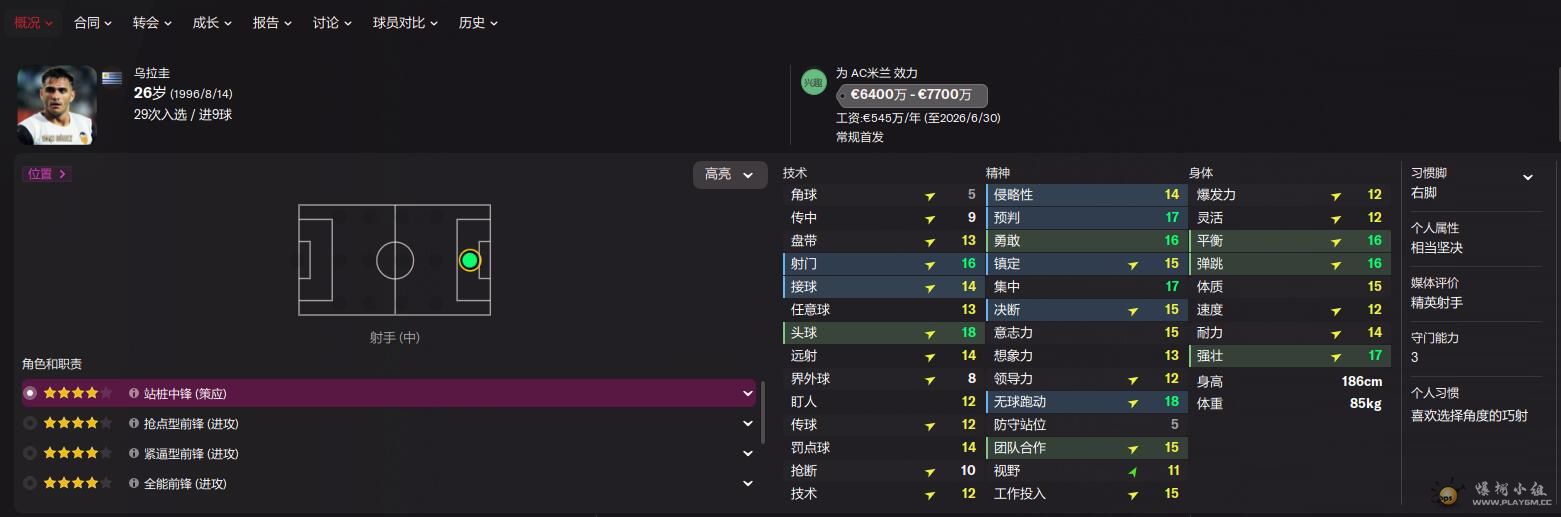Click the green striker position dot
This screenshot has width=1561, height=517.
pos(469,260)
